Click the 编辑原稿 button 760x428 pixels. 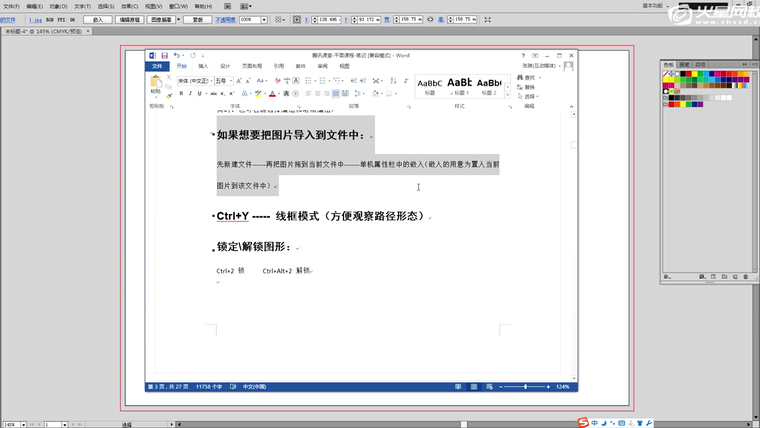pos(129,19)
